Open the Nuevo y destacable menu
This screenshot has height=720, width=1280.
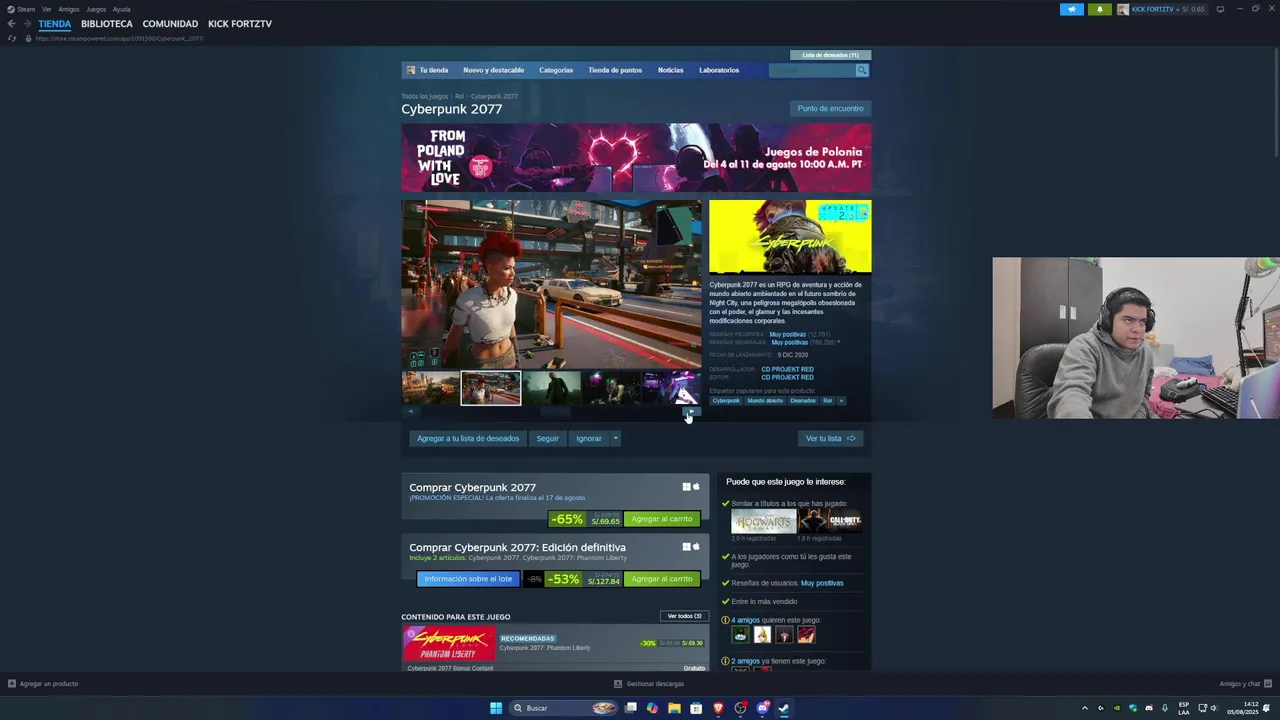click(x=493, y=70)
